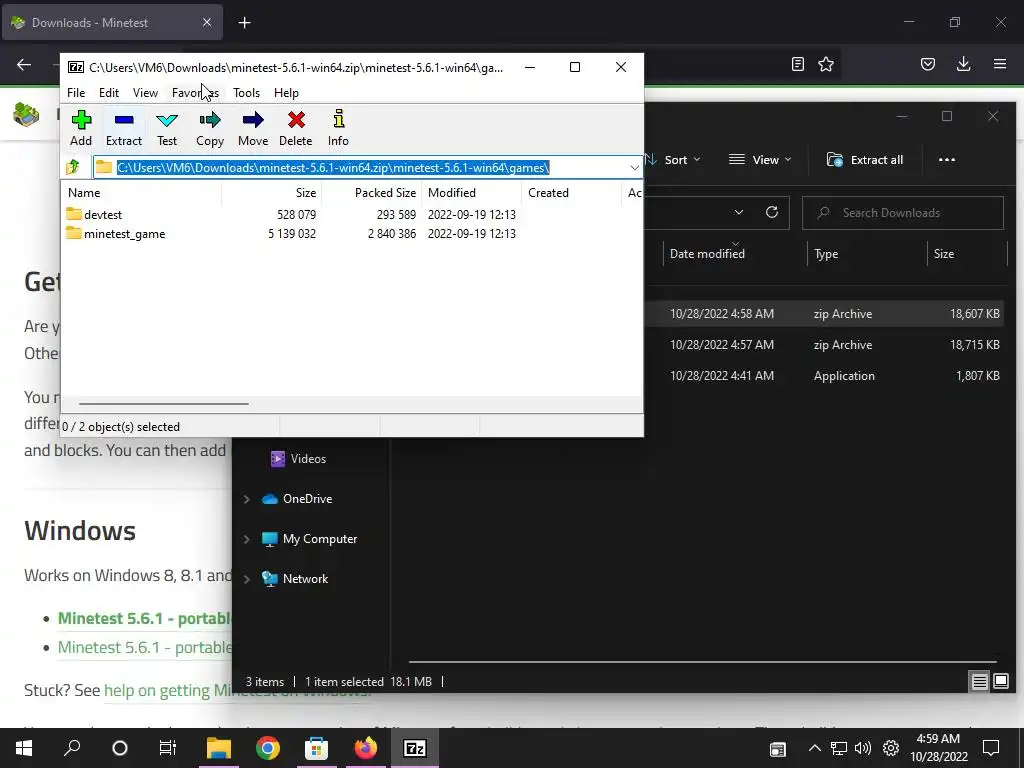Open taskbar Search

tap(72, 748)
